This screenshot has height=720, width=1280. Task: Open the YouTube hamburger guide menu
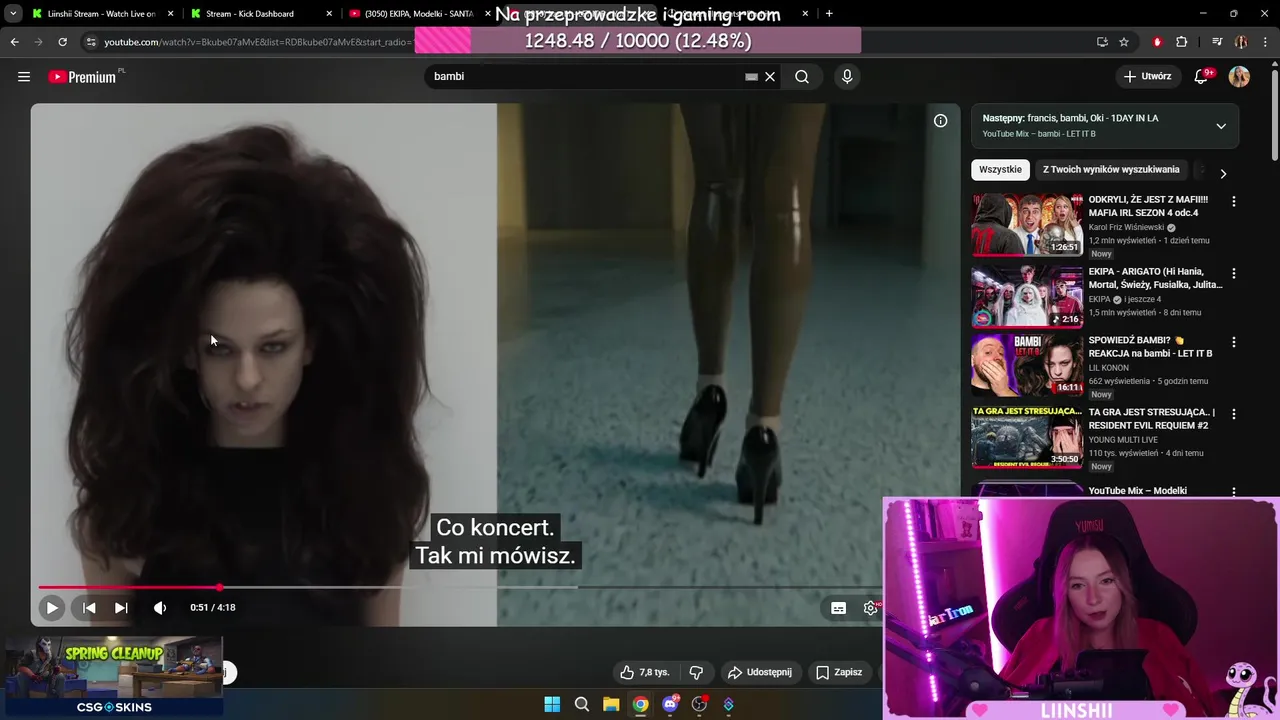(24, 77)
